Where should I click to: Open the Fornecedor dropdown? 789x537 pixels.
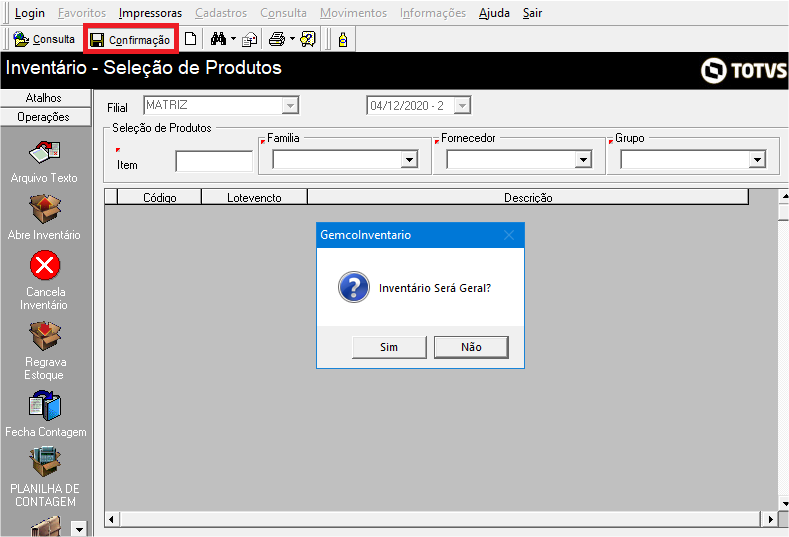583,160
